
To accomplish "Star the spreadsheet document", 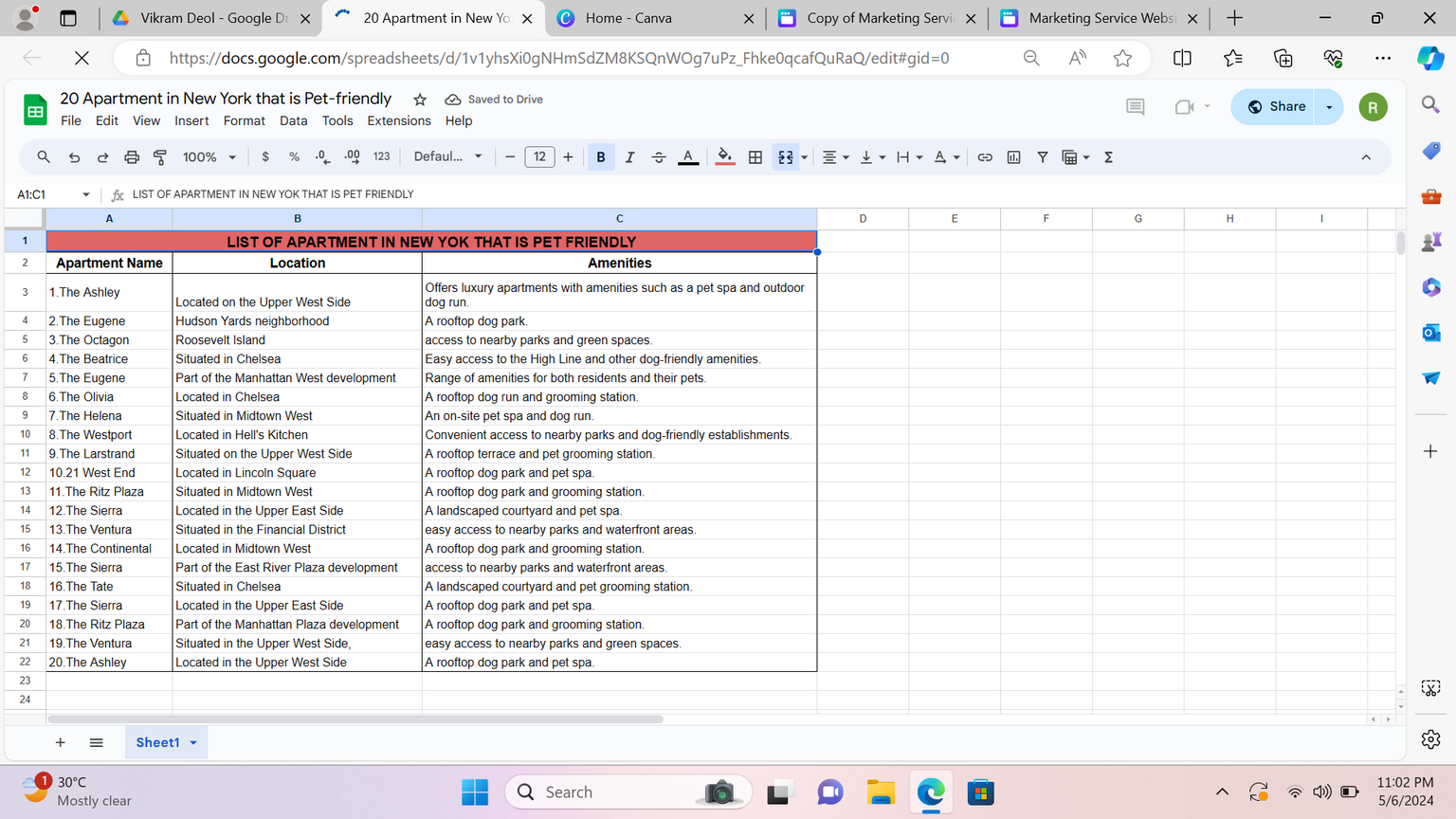I will 420,100.
